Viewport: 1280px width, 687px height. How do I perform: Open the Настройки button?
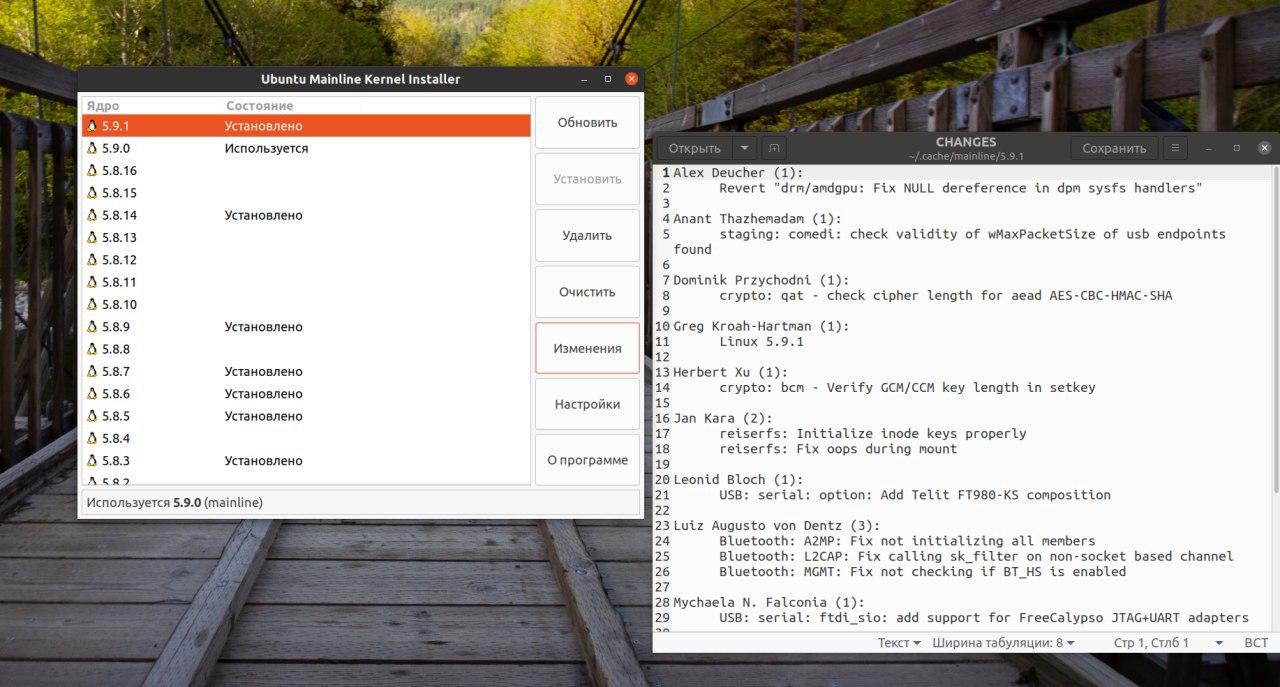(587, 405)
